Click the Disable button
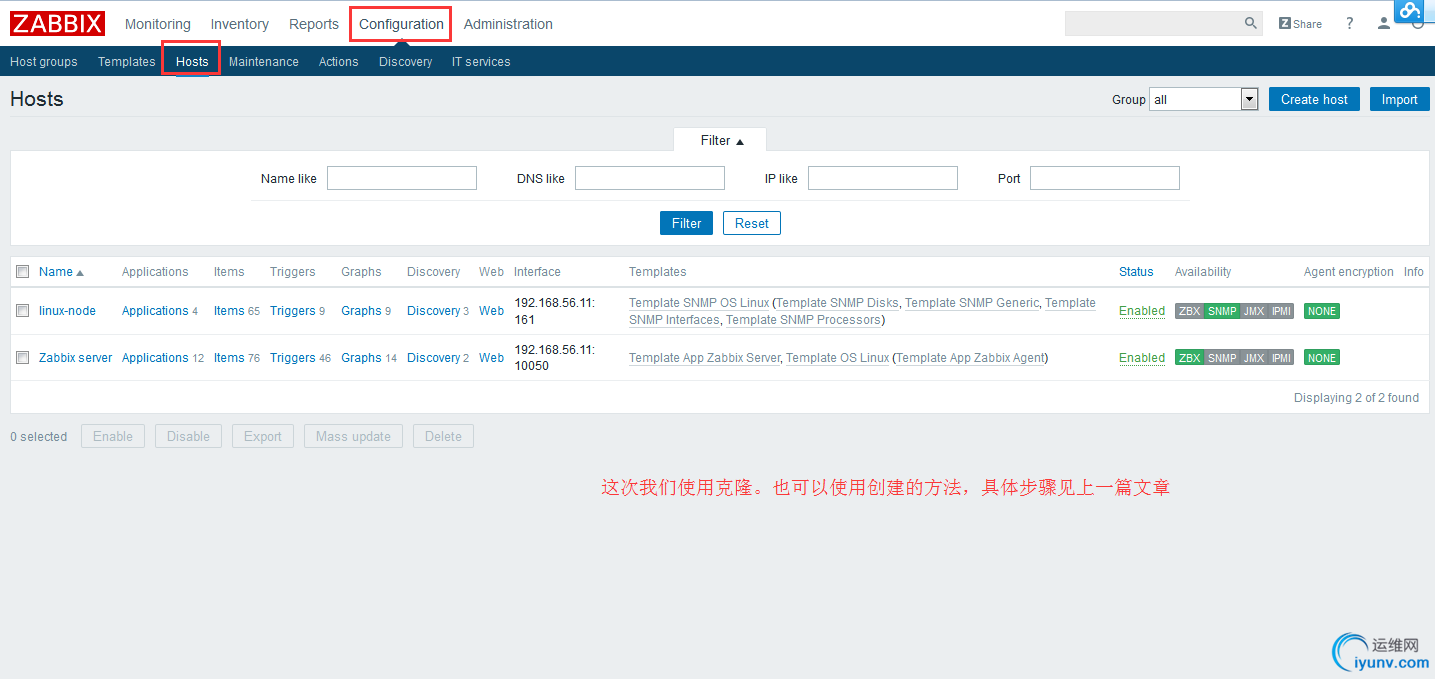 point(188,436)
